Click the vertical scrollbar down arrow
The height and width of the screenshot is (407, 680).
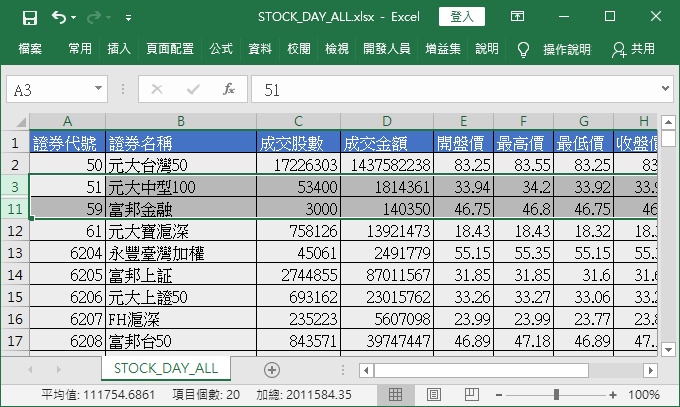(668, 348)
